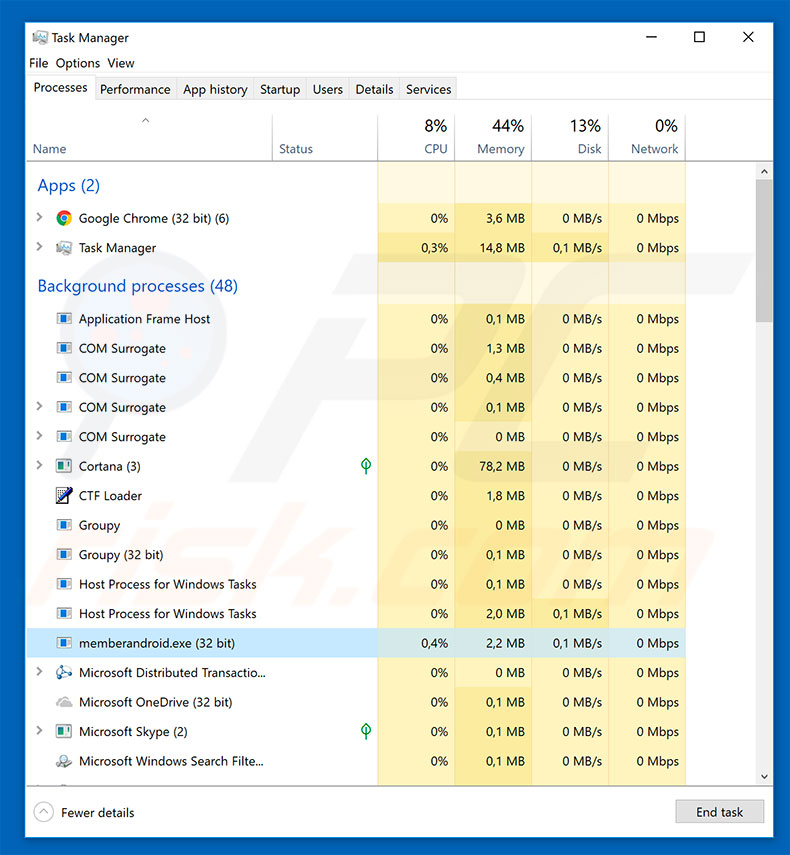Click the scrollbar down arrow
Screen dimensions: 790x855
764,776
